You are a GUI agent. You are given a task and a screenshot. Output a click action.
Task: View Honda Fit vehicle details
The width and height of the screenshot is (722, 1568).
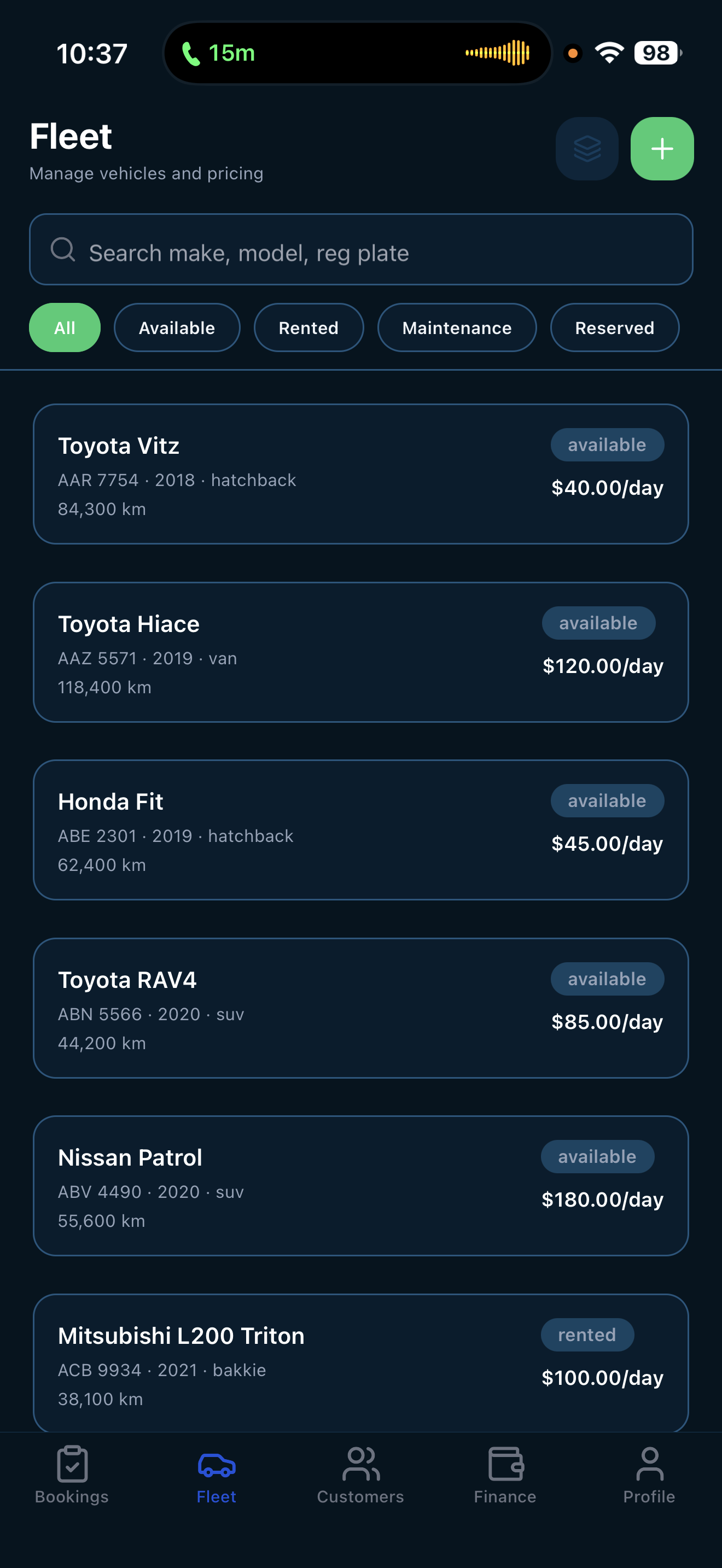tap(360, 830)
